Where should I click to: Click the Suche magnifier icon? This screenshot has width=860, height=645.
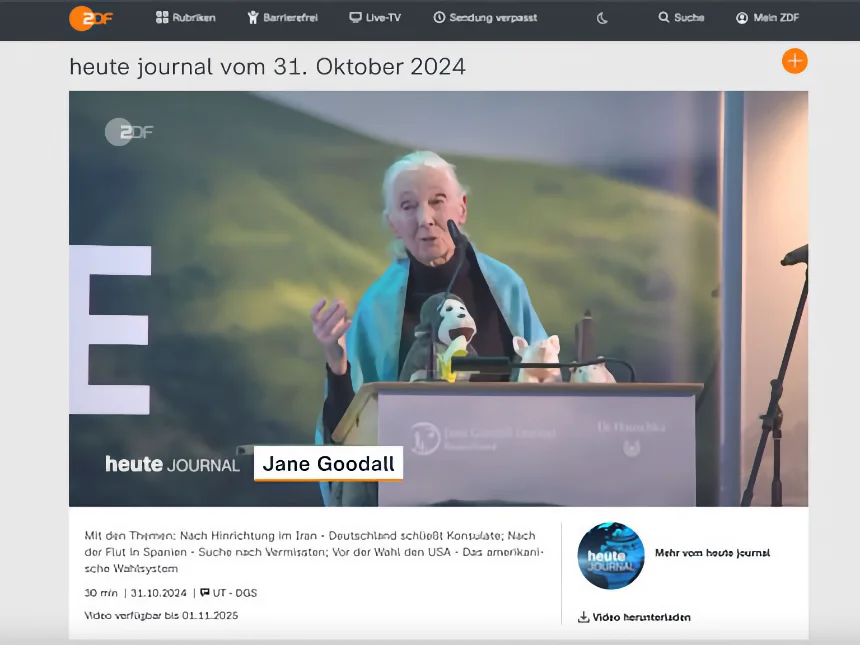664,18
